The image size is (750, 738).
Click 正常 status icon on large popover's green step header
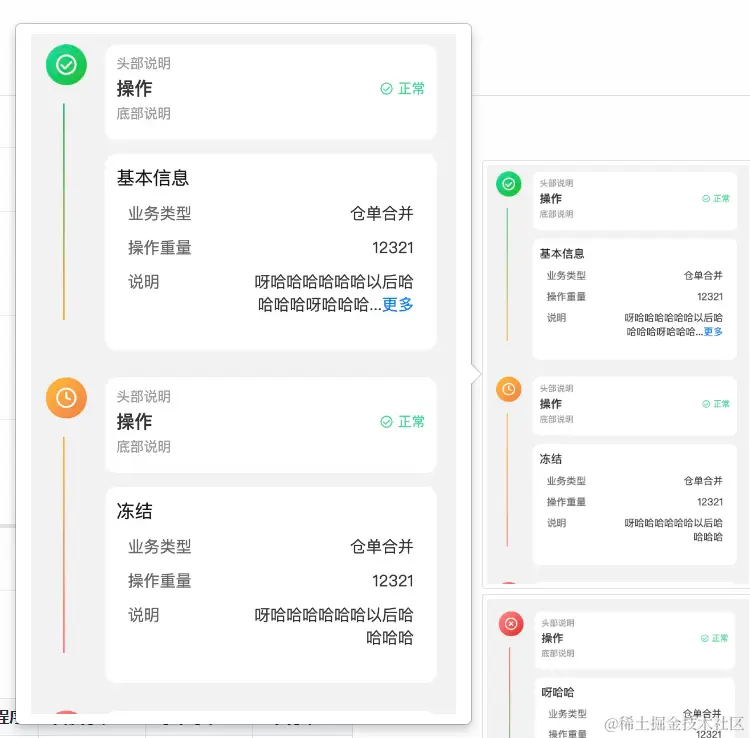[386, 88]
